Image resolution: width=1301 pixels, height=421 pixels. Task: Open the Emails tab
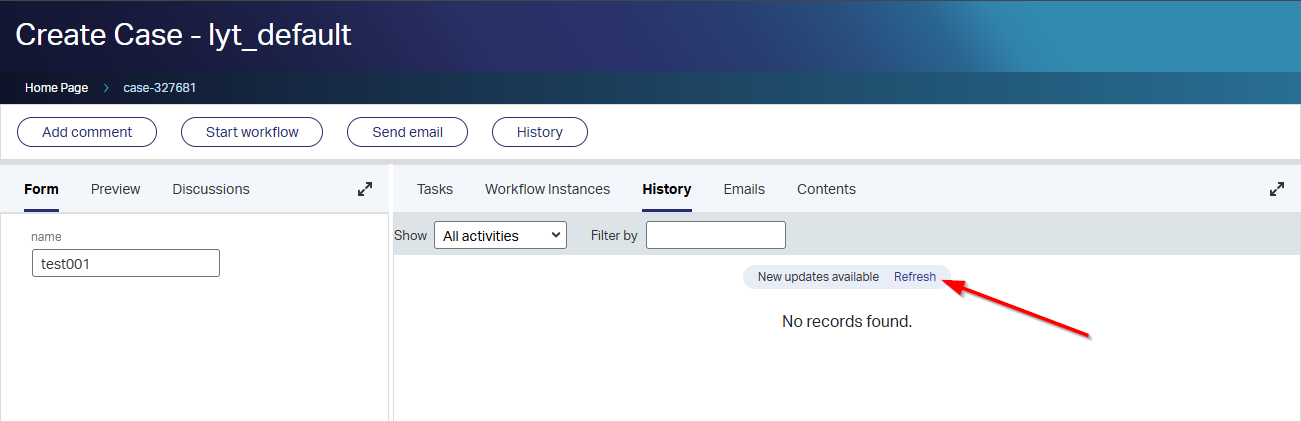tap(744, 189)
